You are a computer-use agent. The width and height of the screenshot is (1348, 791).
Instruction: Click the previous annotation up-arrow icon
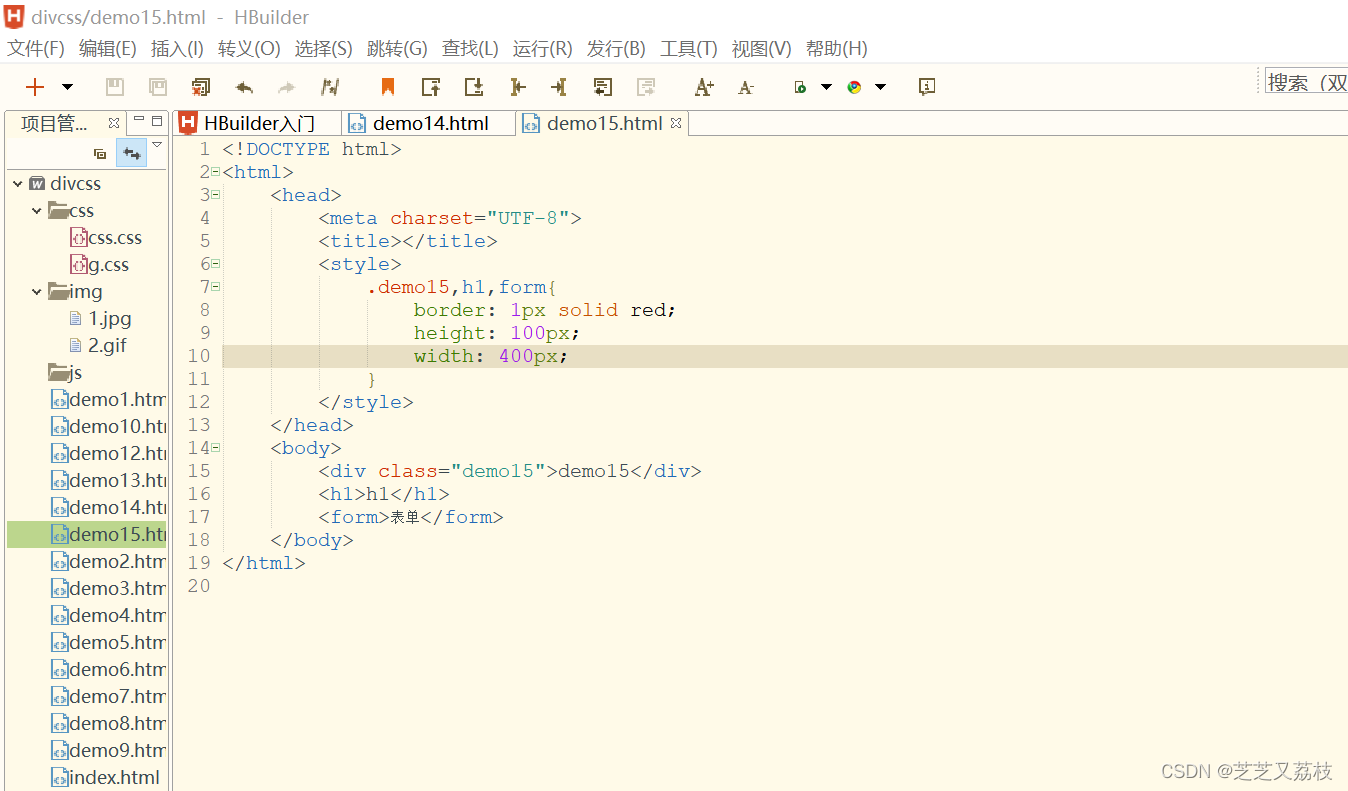click(x=431, y=87)
